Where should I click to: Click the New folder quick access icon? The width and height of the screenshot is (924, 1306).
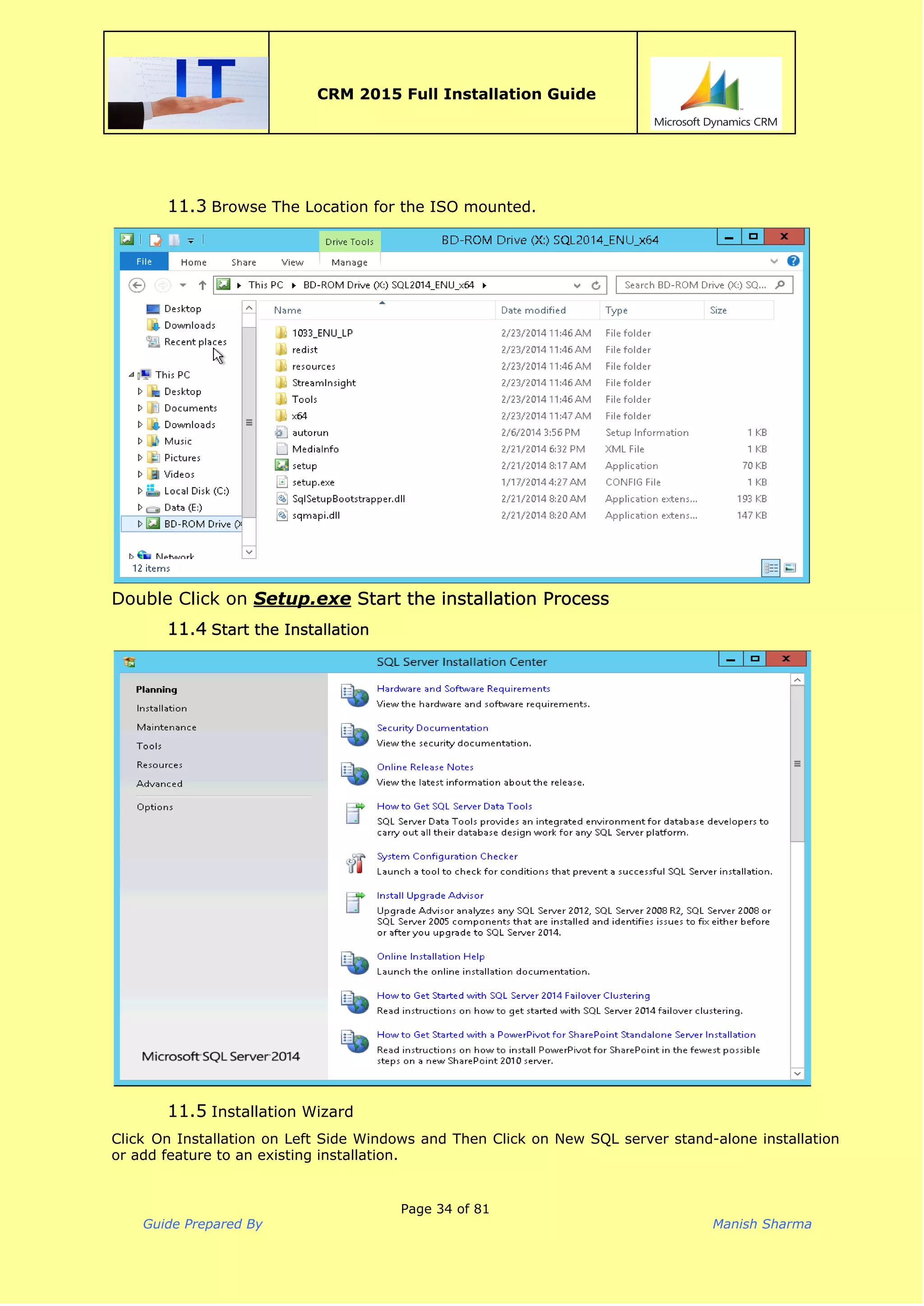click(174, 240)
